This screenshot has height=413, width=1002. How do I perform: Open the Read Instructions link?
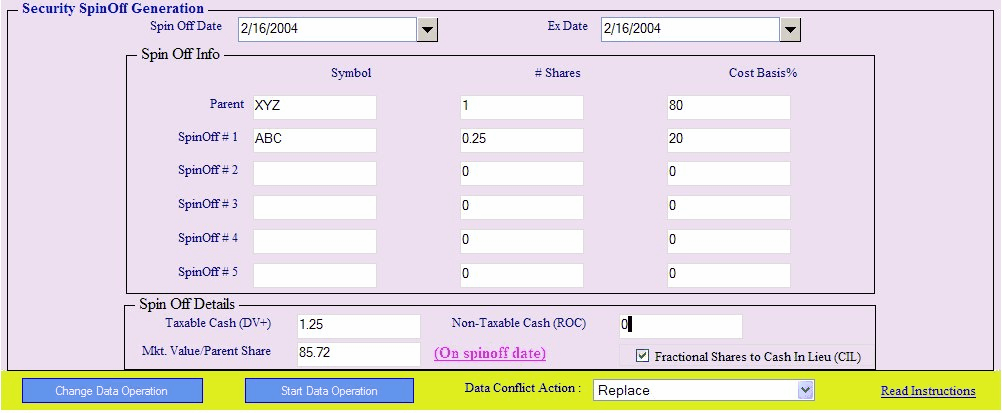(927, 391)
